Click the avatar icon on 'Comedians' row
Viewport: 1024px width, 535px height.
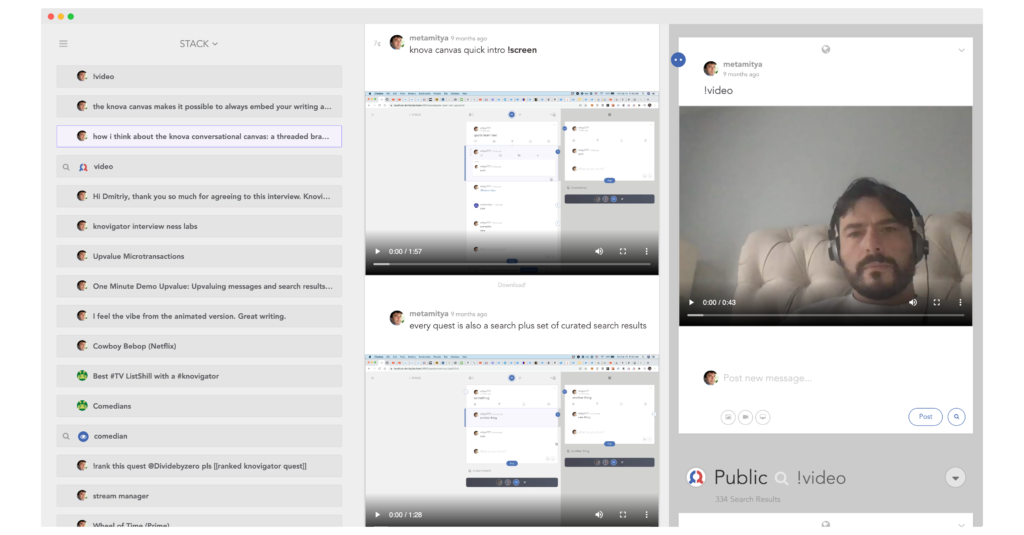click(x=82, y=406)
